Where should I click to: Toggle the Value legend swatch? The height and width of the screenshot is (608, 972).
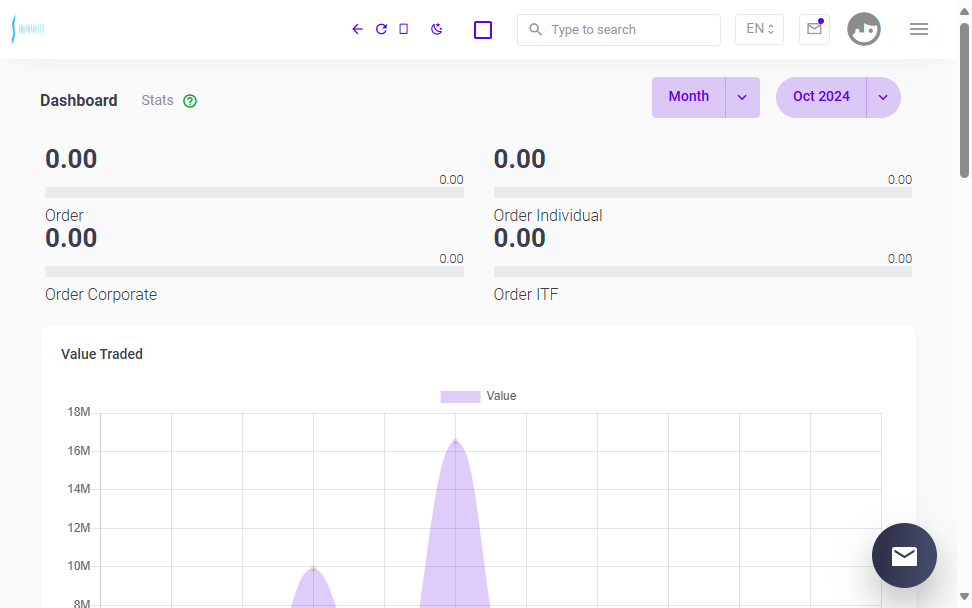pos(460,397)
